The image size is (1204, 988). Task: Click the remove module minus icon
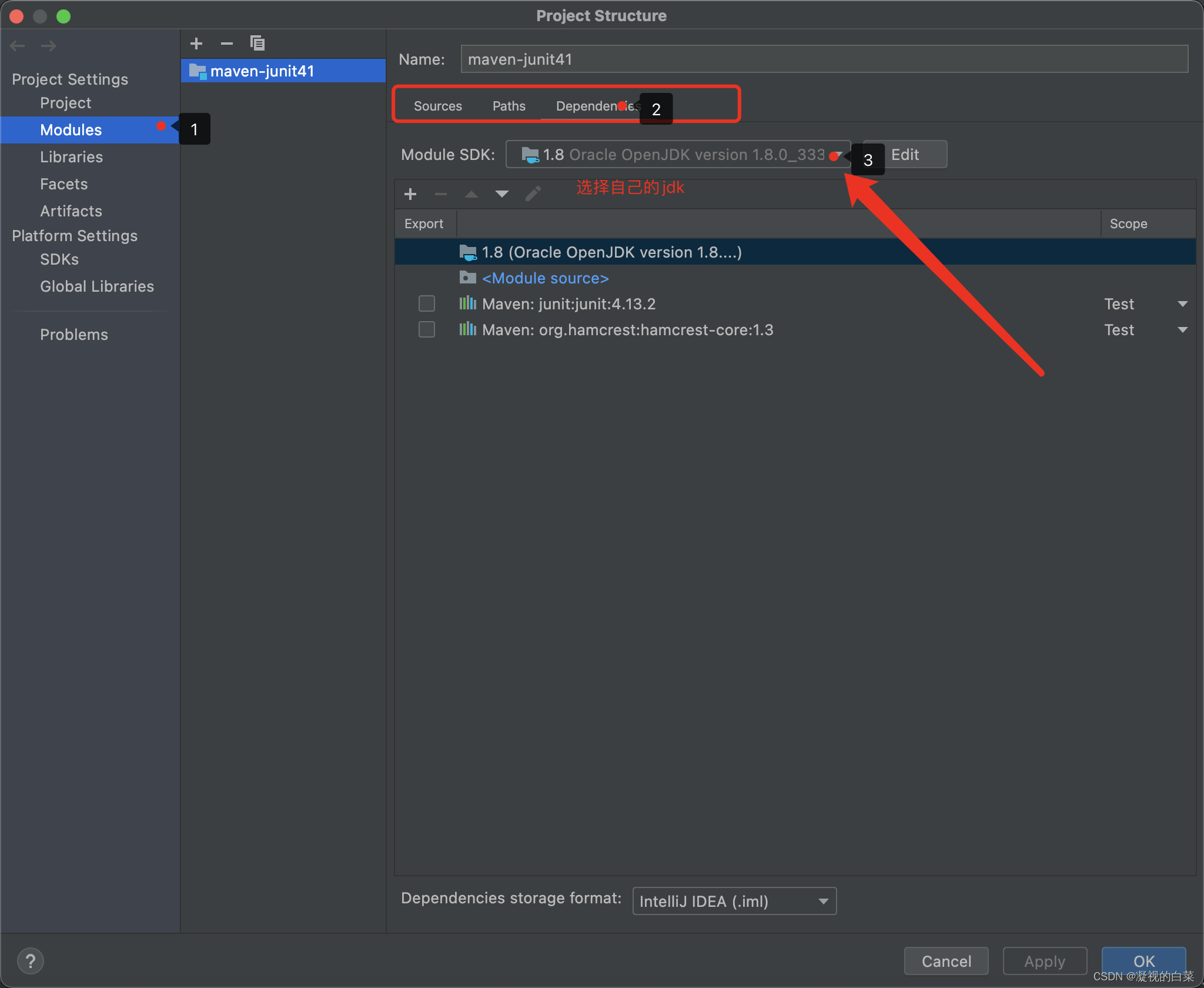227,43
